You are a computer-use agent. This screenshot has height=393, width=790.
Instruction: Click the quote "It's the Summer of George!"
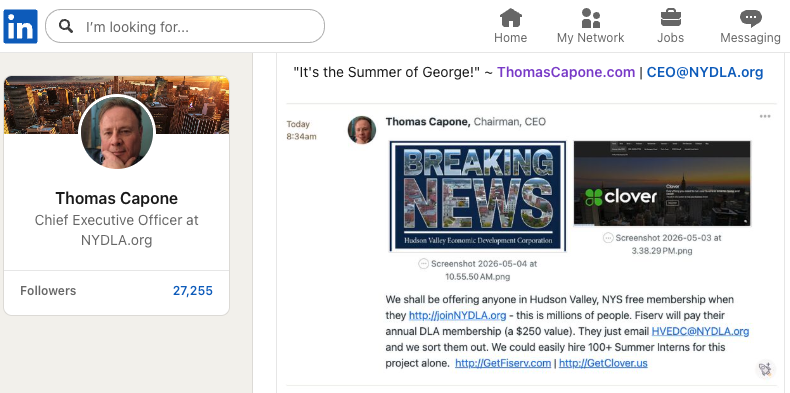click(386, 72)
